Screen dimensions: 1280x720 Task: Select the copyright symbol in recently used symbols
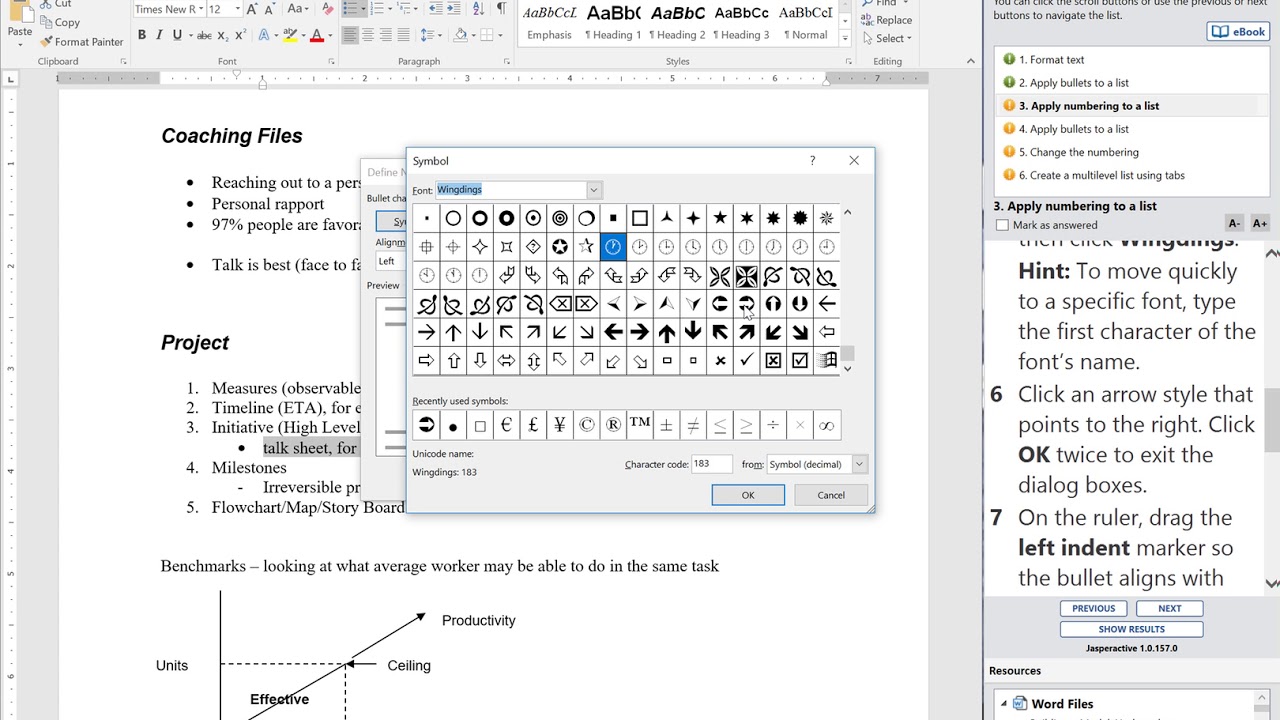click(586, 425)
